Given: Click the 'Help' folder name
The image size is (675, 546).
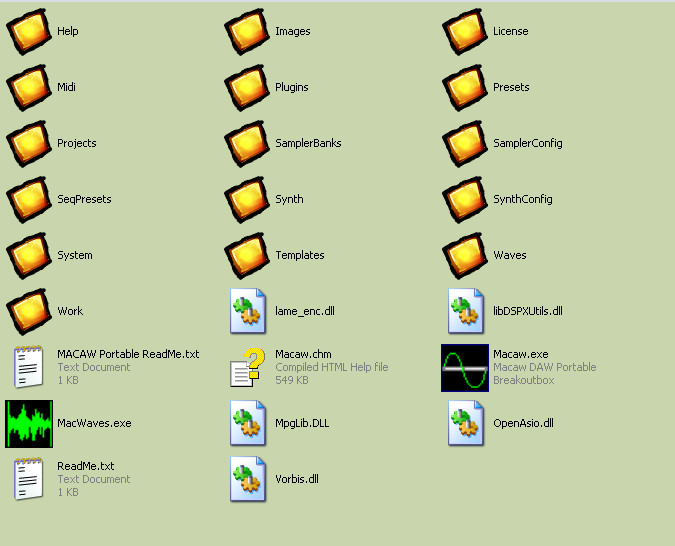Looking at the screenshot, I should click(x=68, y=31).
